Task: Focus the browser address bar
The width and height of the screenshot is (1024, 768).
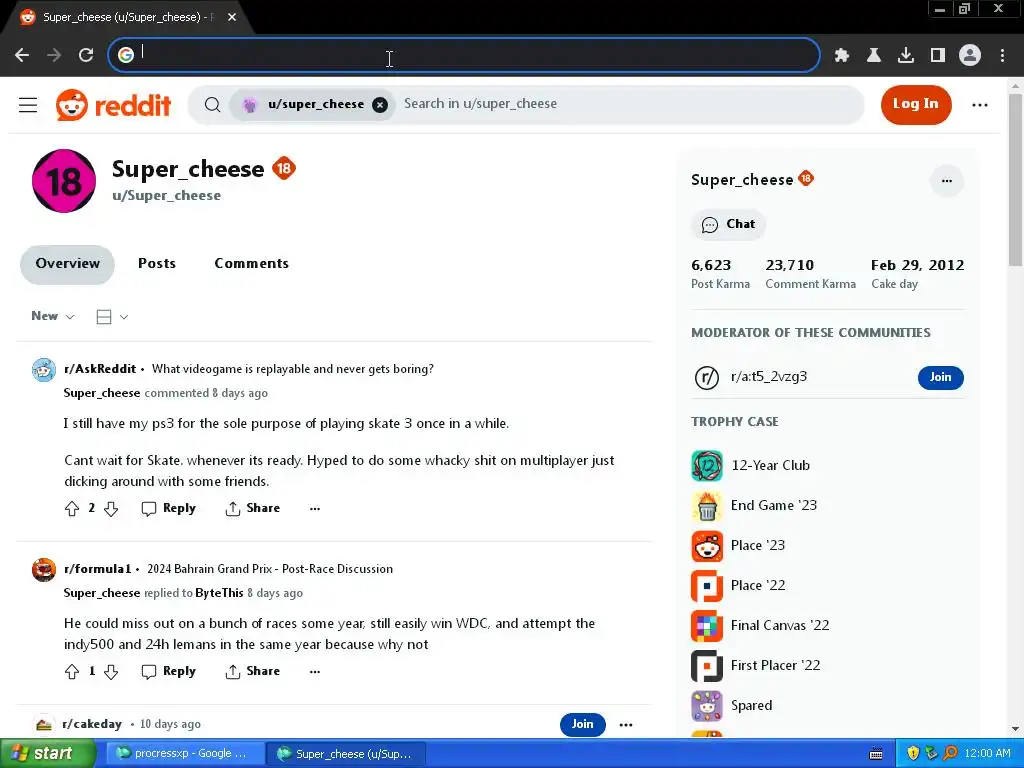Action: tap(464, 55)
